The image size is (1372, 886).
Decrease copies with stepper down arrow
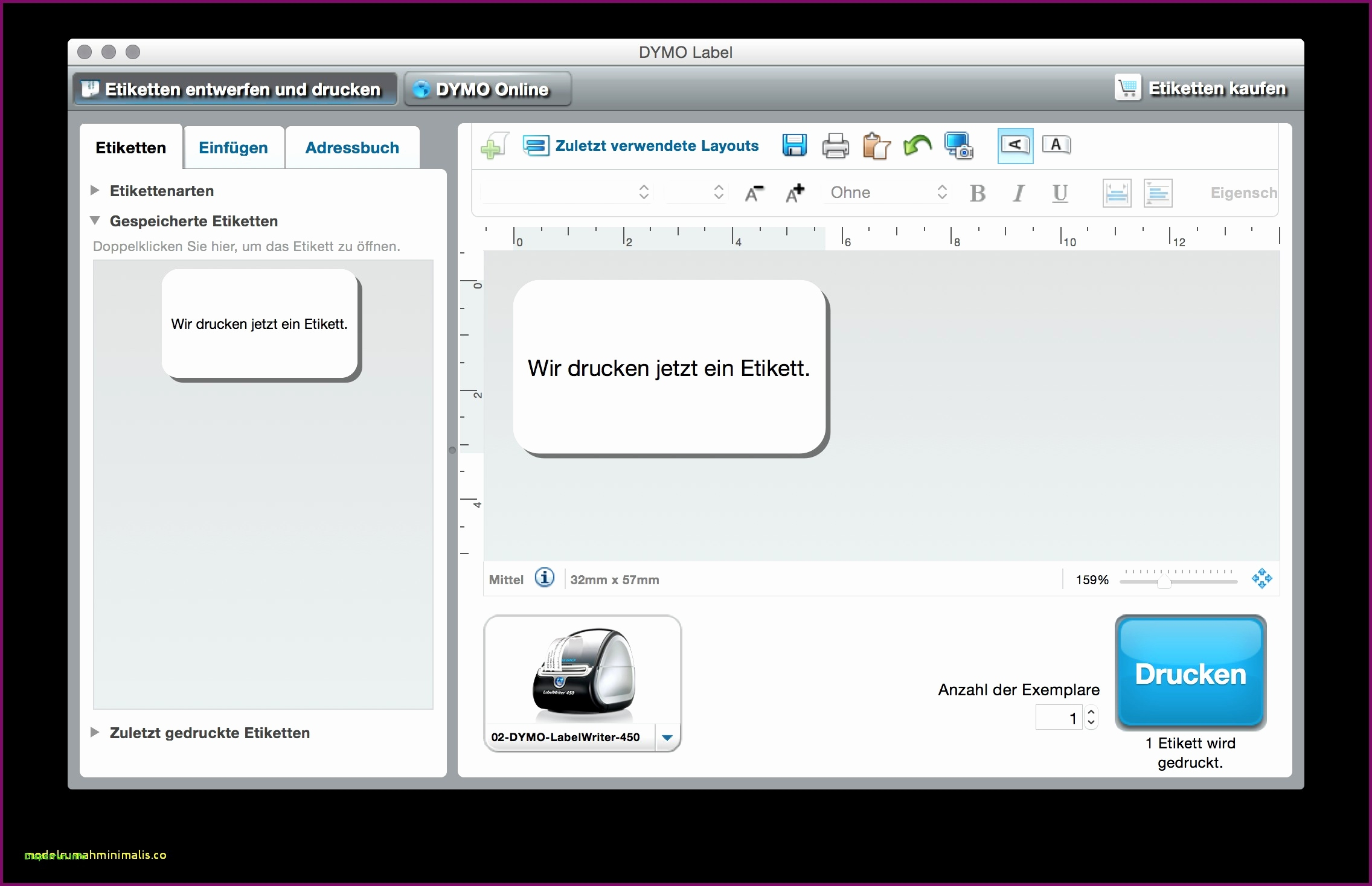pos(1091,723)
